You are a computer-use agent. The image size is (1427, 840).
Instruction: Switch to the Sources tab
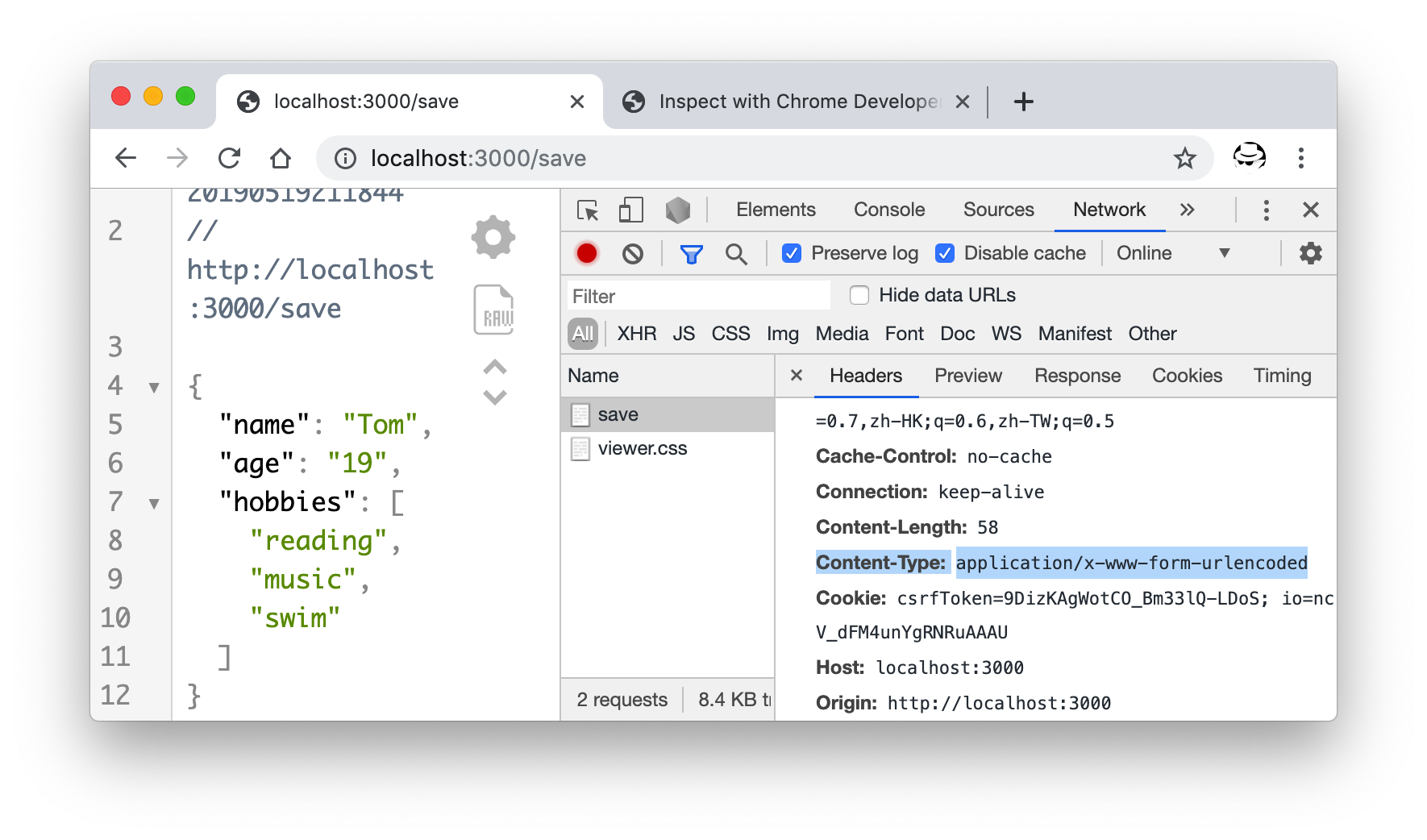tap(998, 210)
